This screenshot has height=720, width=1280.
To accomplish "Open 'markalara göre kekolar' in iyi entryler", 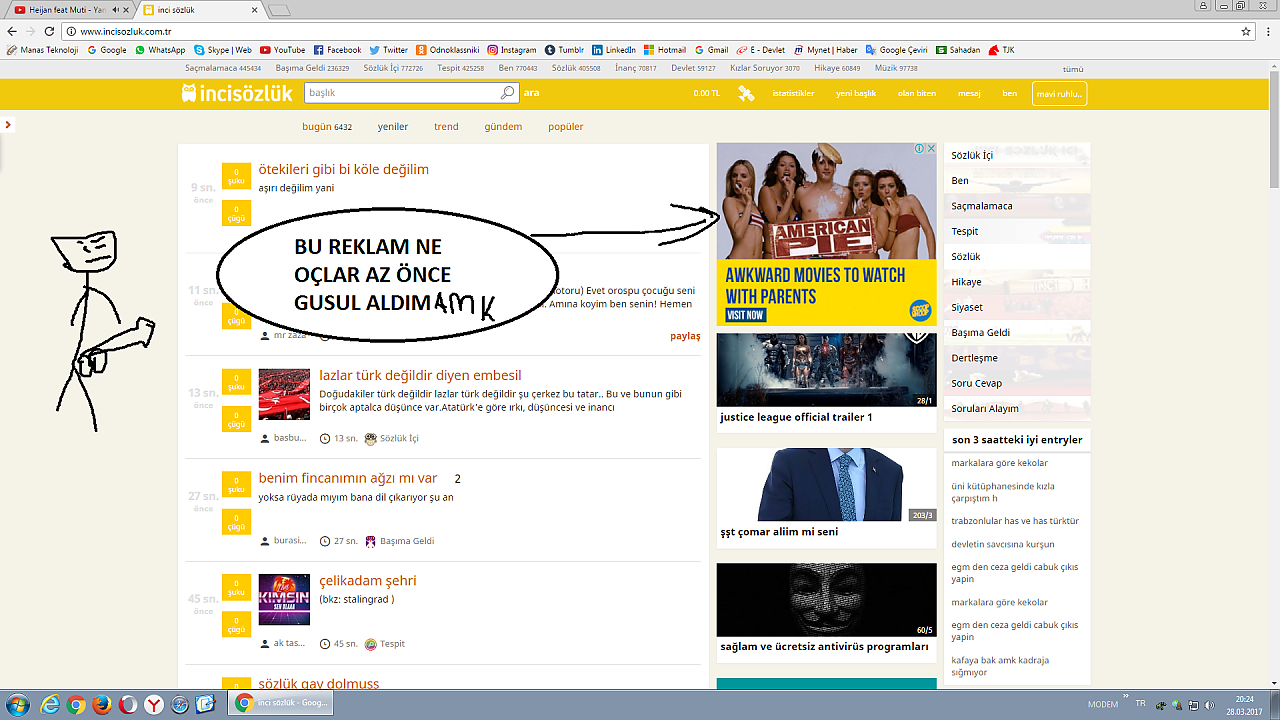I will click(1000, 463).
